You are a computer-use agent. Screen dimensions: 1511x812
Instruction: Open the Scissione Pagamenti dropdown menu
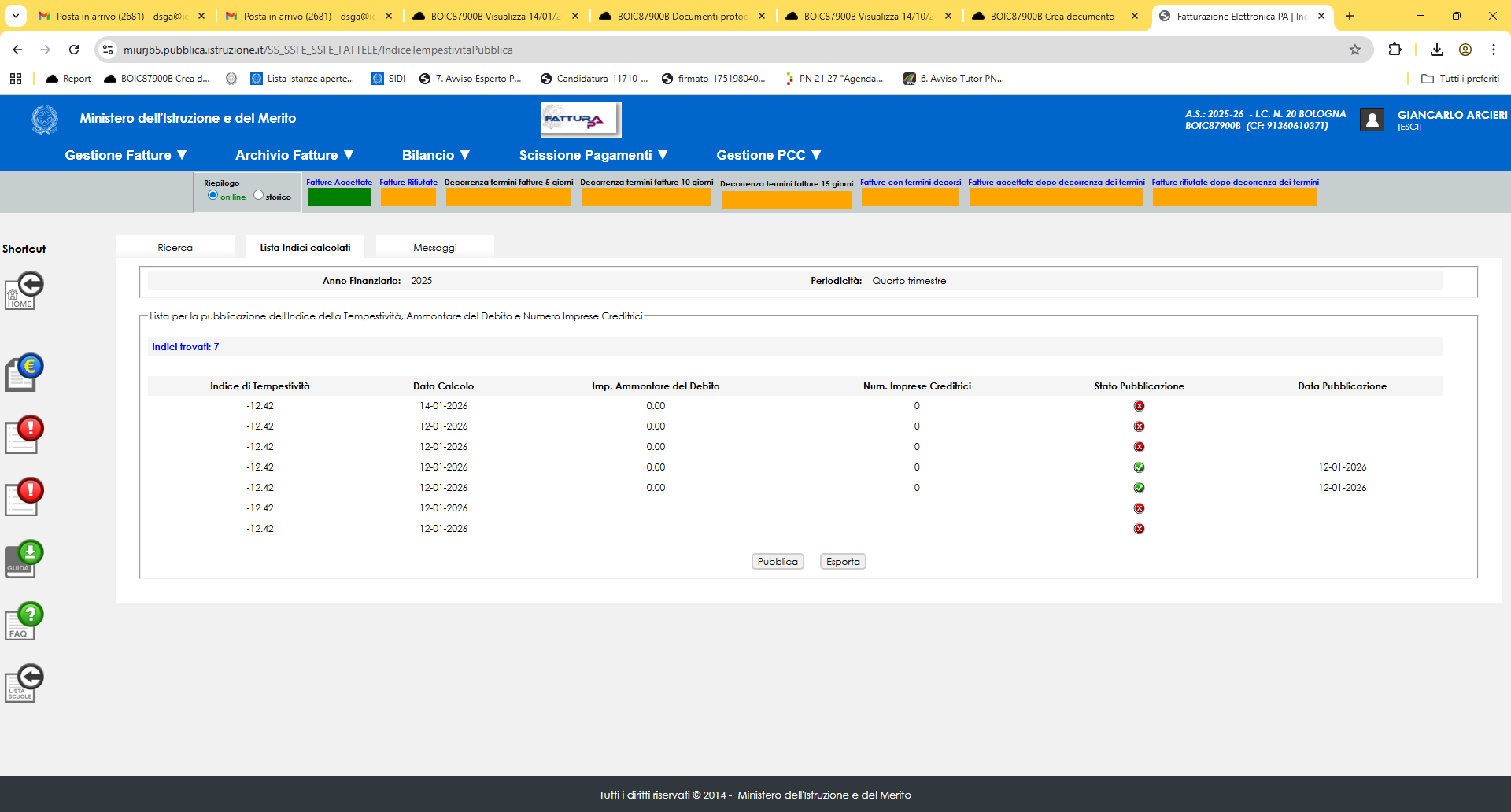click(x=593, y=155)
